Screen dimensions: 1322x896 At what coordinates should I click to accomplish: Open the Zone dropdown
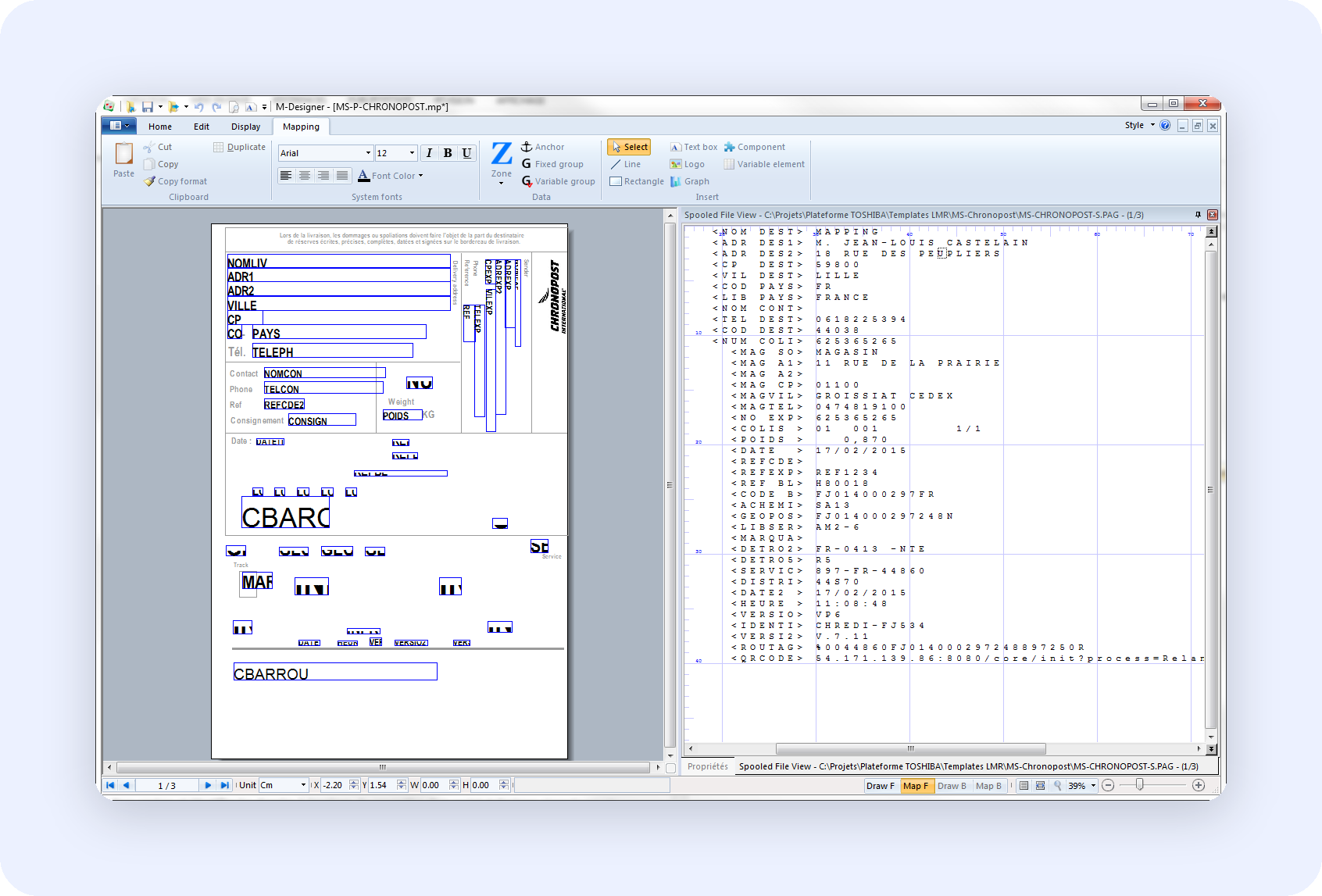pyautogui.click(x=502, y=183)
